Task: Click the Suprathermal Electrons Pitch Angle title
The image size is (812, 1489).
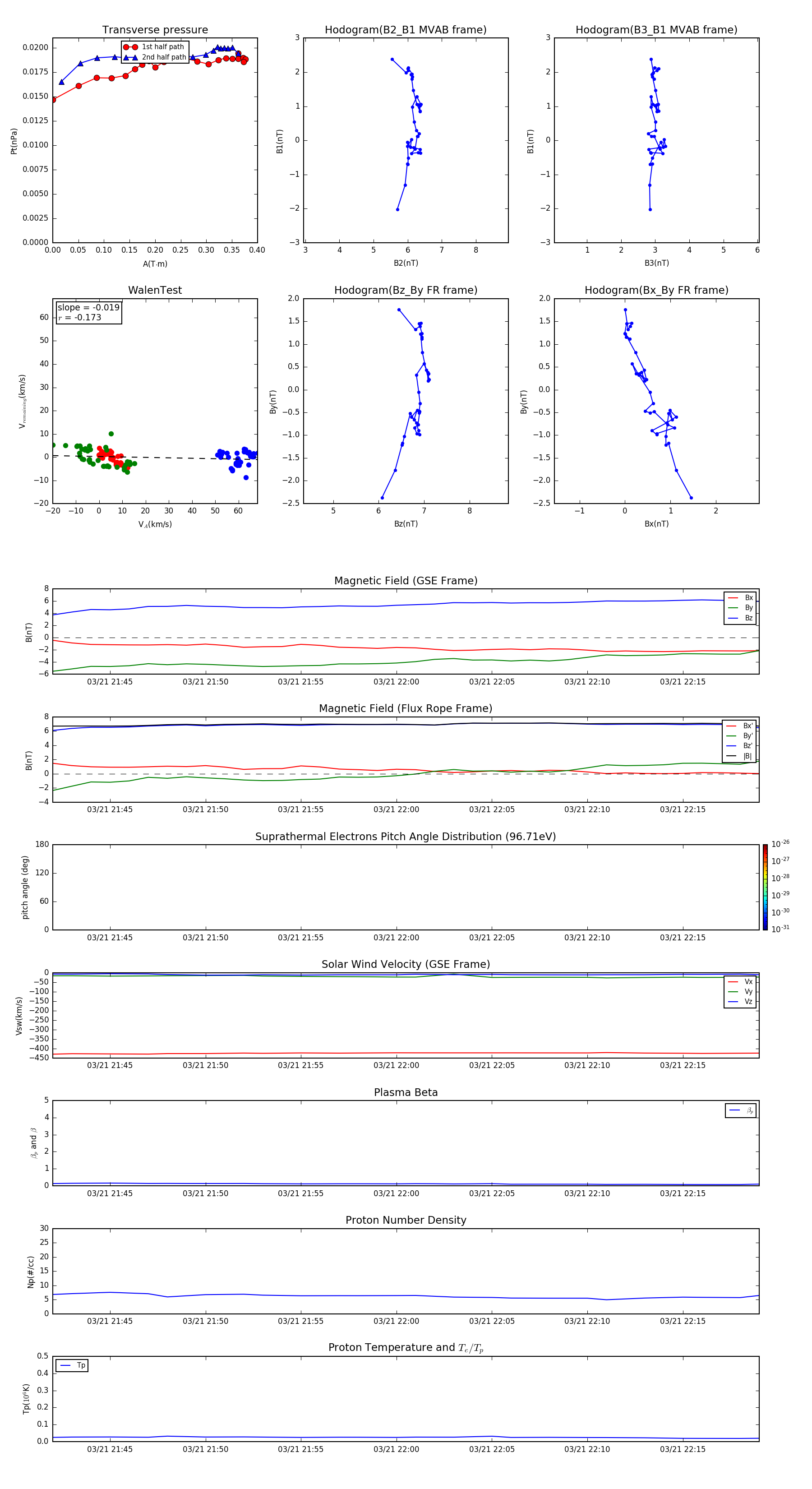Action: coord(406,837)
